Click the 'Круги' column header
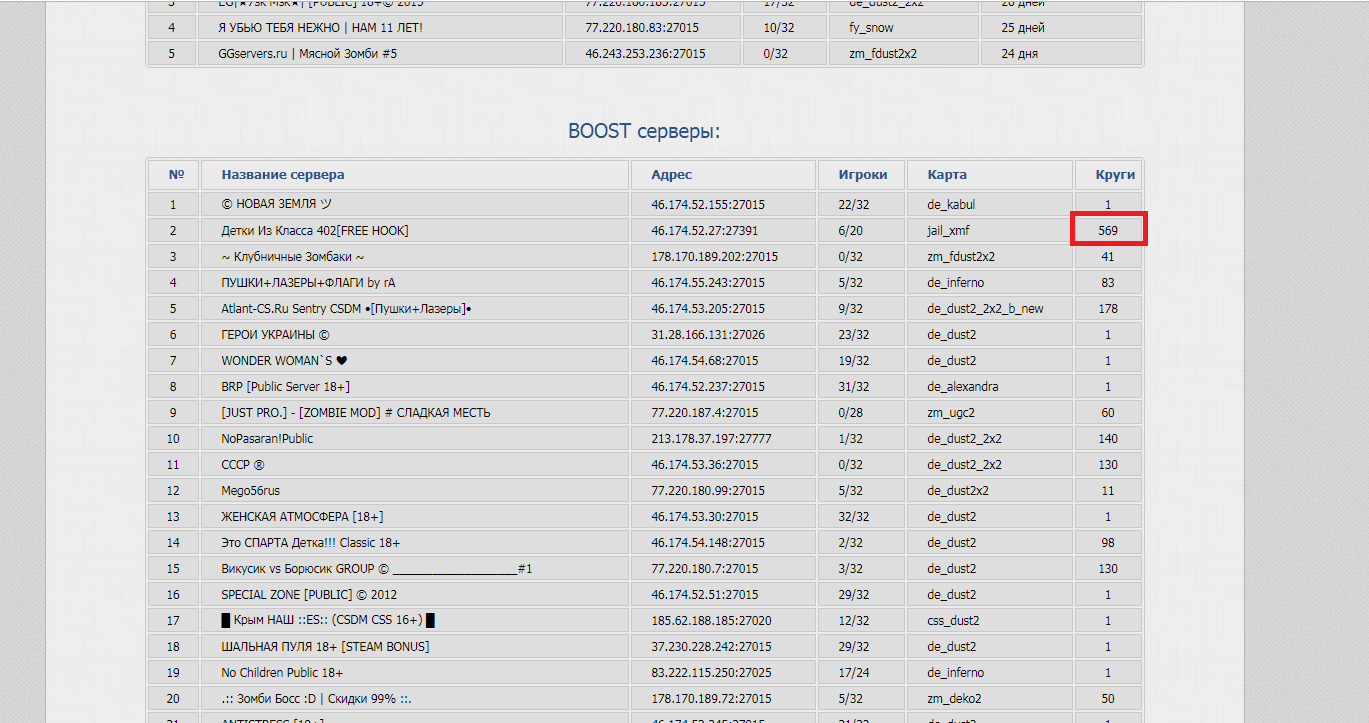This screenshot has height=723, width=1369. [x=1115, y=174]
